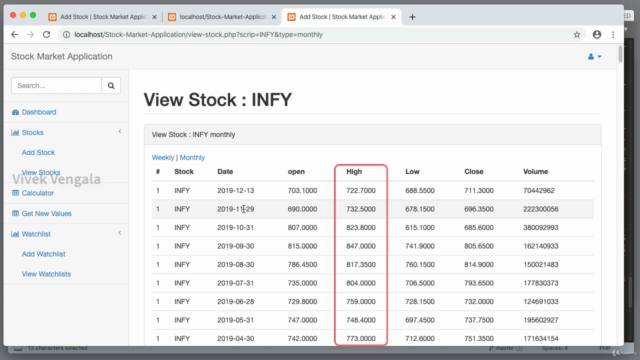
Task: Open the user account dropdown in the header
Action: [x=595, y=57]
